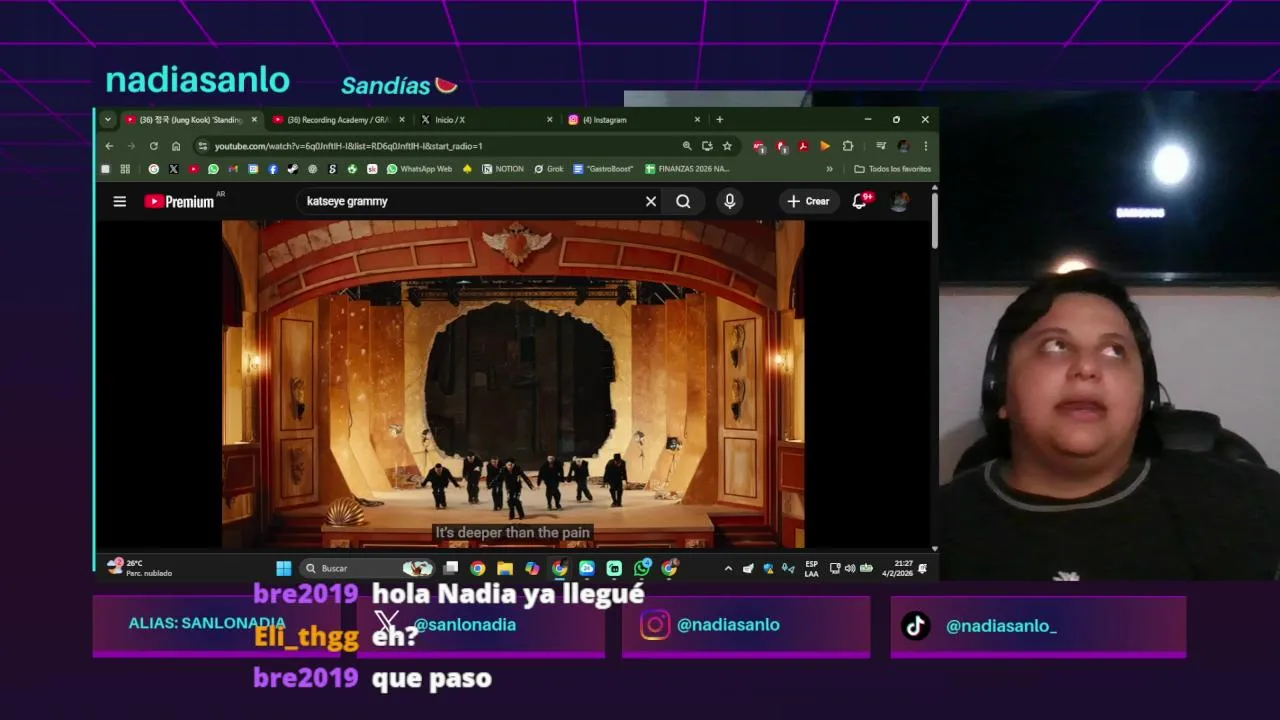Screen dimensions: 1280x720
Task: Close the Inicio / X tab
Action: 549,120
